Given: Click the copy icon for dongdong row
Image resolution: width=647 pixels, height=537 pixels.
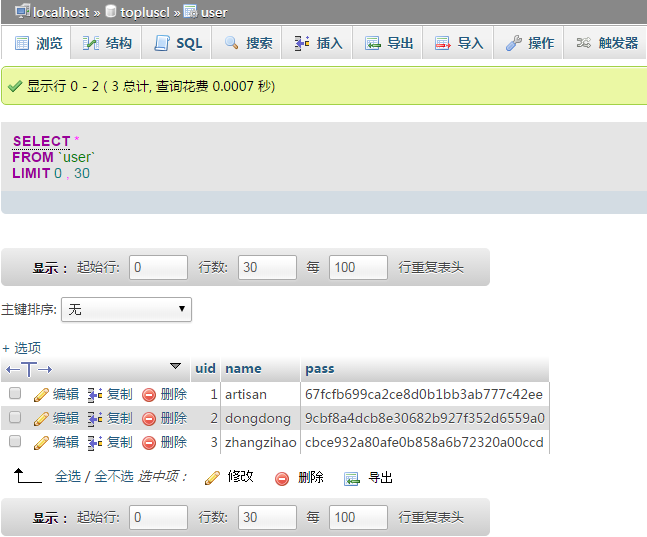Looking at the screenshot, I should 95,418.
